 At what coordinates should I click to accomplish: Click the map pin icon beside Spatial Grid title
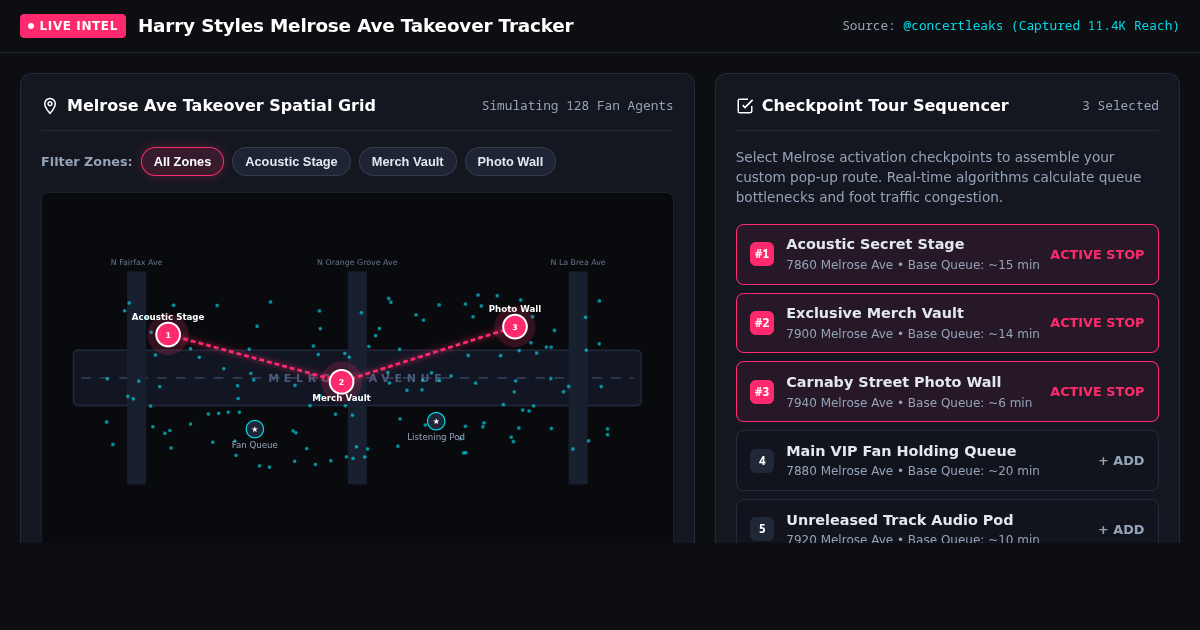(50, 106)
